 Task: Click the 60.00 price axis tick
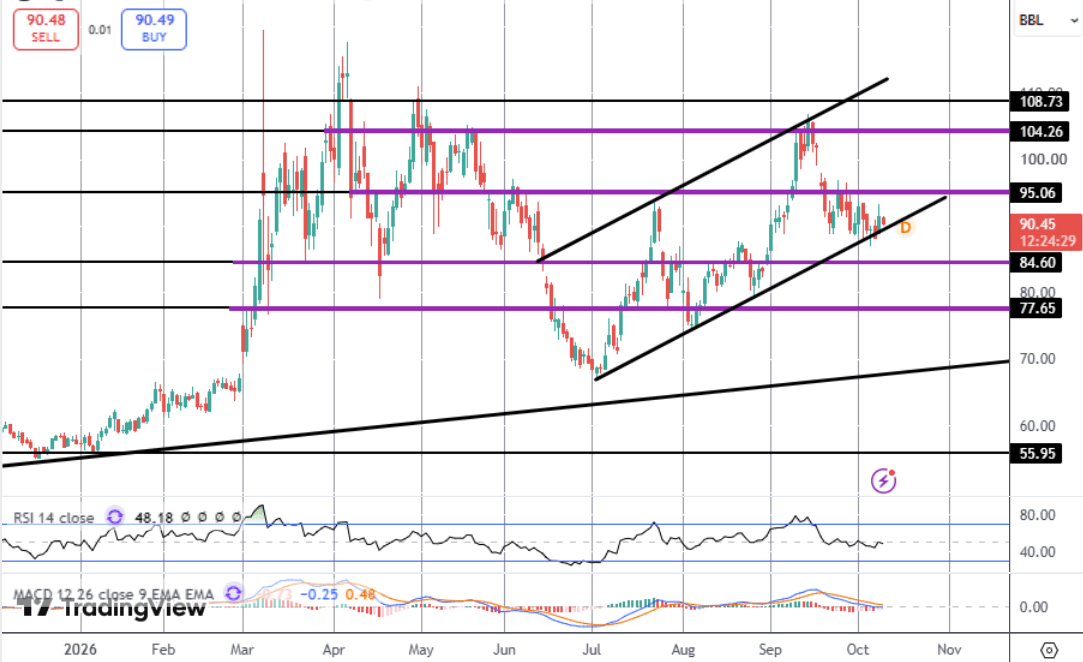(1037, 426)
